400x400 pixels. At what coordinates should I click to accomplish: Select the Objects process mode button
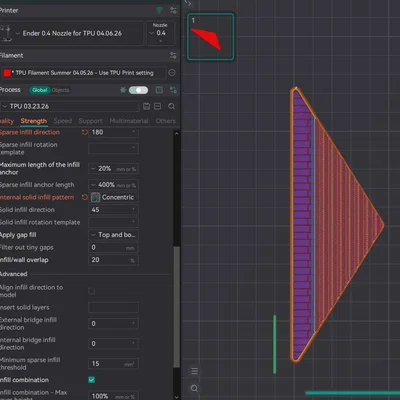(60, 90)
